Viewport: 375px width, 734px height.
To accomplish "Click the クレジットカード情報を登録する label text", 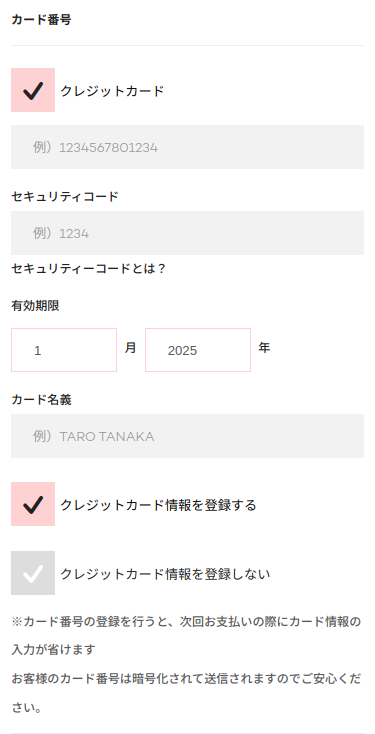I will pos(158,505).
